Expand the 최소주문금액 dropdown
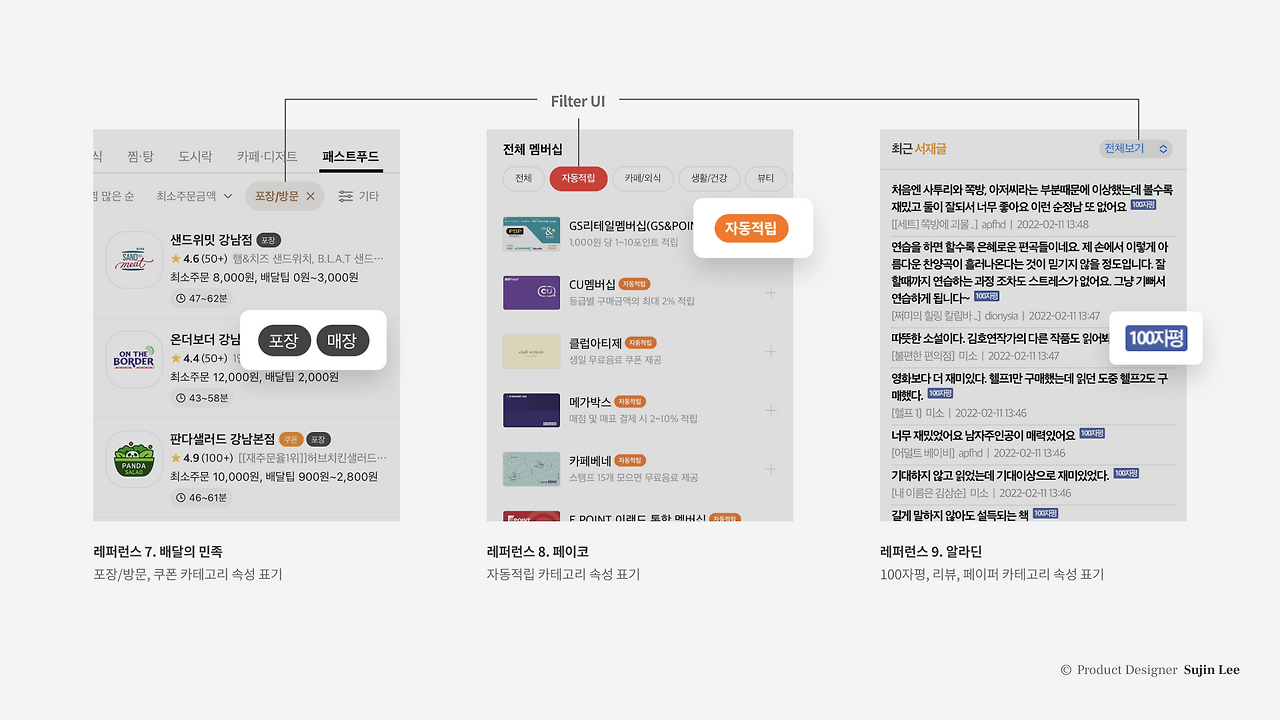The width and height of the screenshot is (1280, 720). click(x=194, y=196)
